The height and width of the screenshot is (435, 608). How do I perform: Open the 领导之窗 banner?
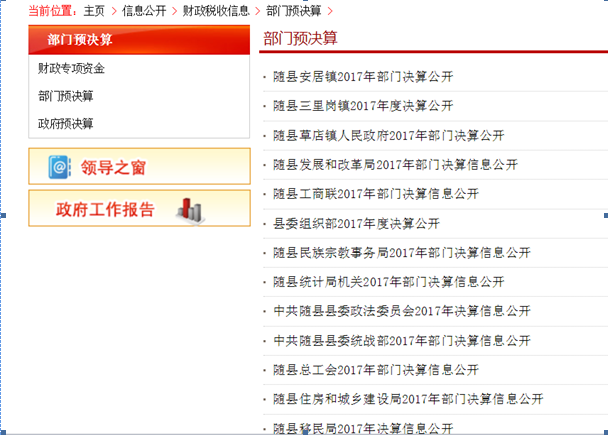139,167
